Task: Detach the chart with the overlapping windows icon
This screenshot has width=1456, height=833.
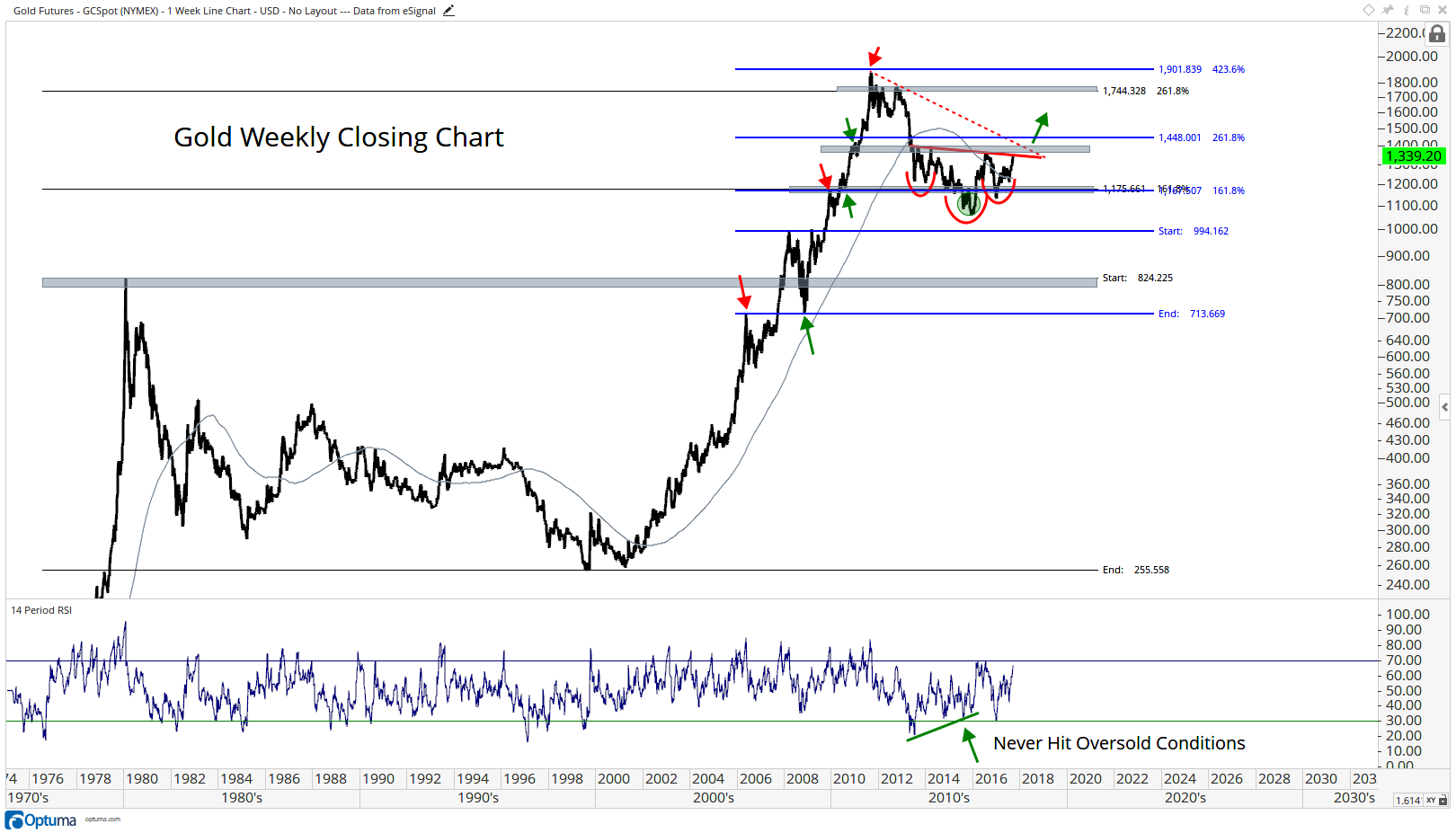Action: 1425,9
